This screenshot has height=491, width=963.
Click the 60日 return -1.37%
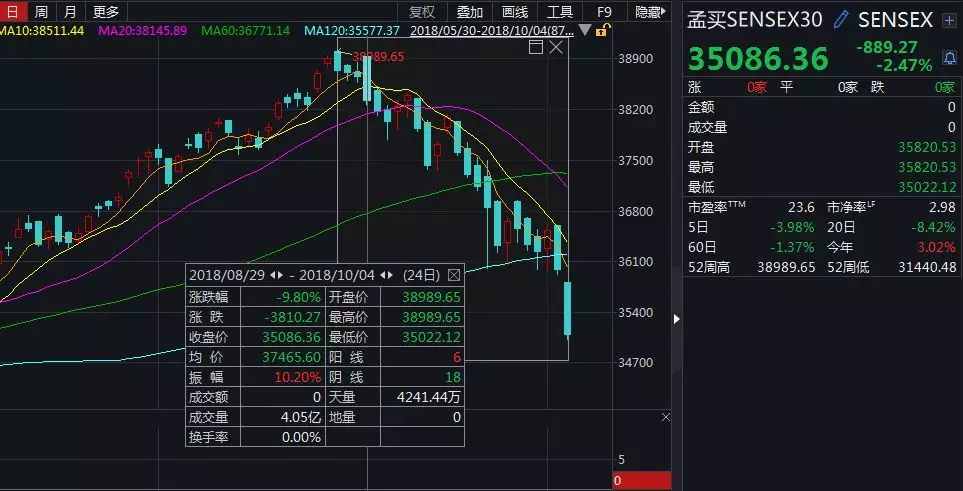792,248
